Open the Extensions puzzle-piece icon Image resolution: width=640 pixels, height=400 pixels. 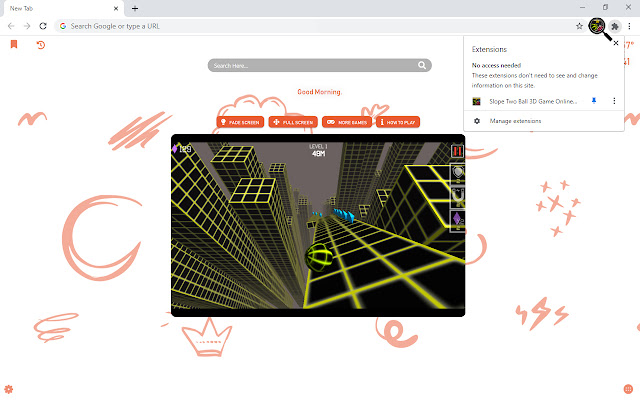tap(615, 27)
